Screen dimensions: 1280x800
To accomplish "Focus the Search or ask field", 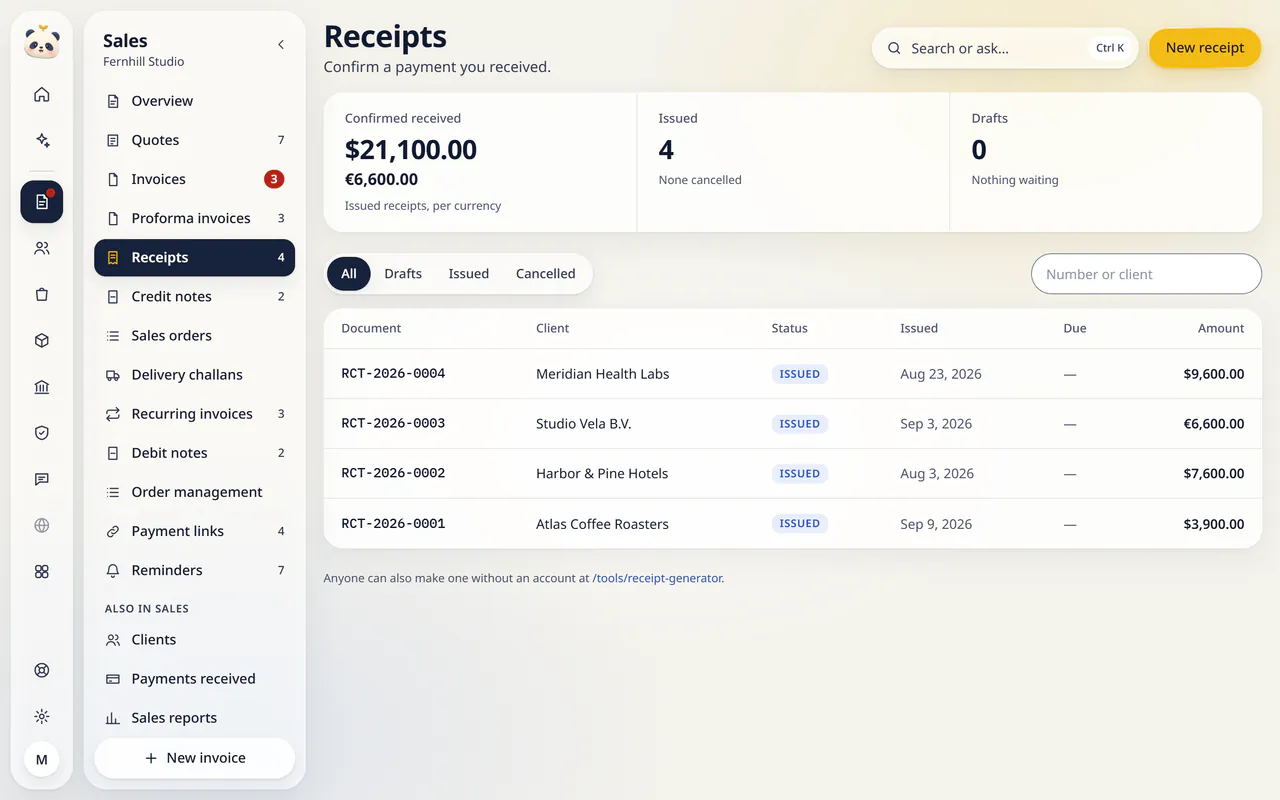I will 1005,48.
